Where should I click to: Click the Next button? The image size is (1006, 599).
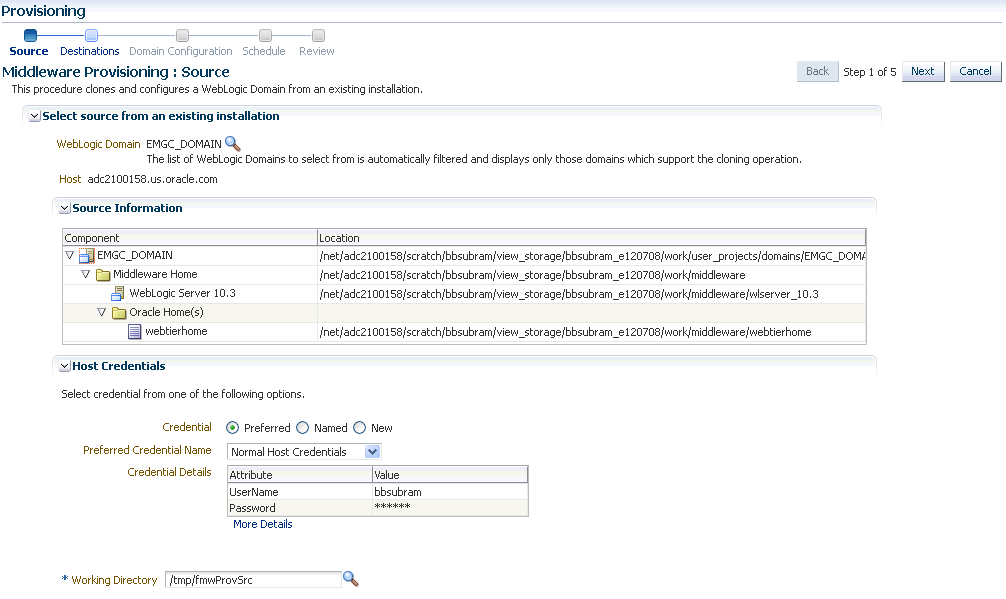point(923,71)
